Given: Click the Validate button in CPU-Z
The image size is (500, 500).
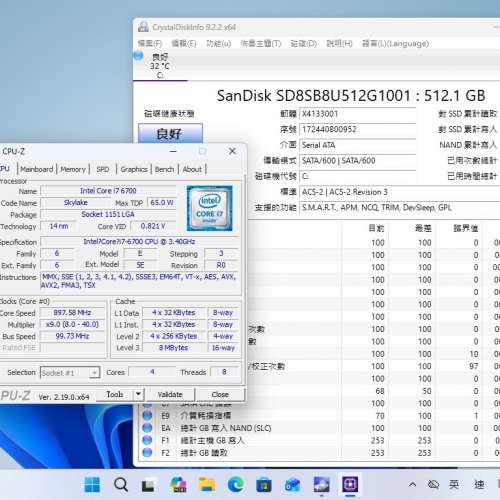Looking at the screenshot, I should pos(170,395).
